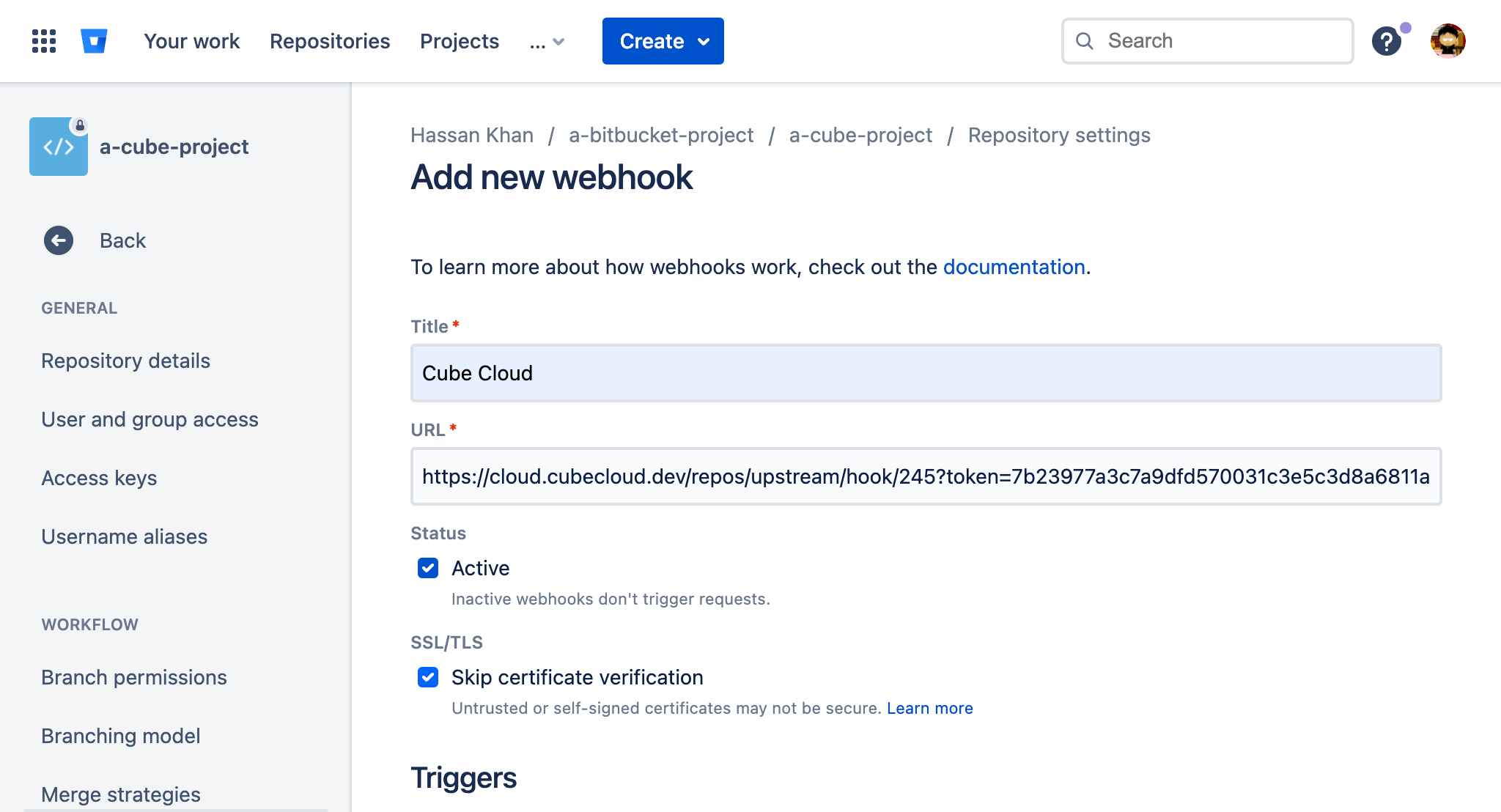Open Your work in top navigation

click(x=192, y=42)
